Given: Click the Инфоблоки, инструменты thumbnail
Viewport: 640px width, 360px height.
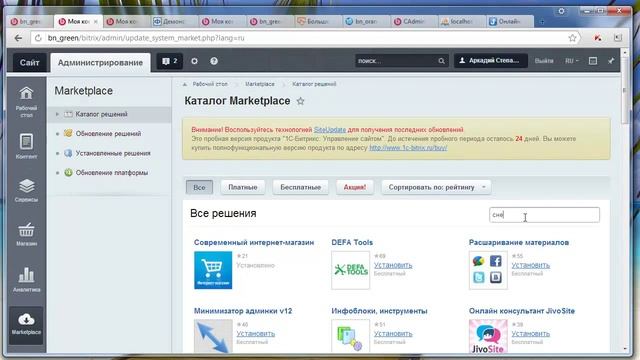Looking at the screenshot, I should [x=351, y=336].
